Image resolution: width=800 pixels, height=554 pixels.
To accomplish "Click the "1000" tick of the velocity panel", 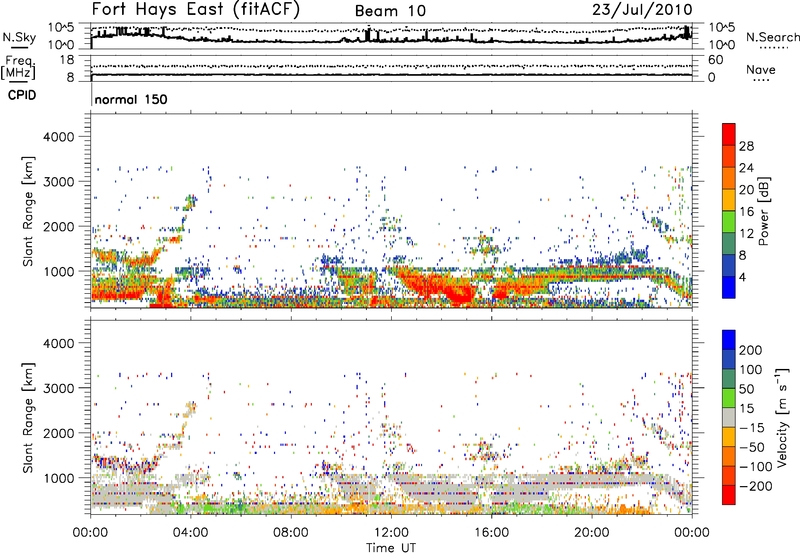I will pos(59,478).
